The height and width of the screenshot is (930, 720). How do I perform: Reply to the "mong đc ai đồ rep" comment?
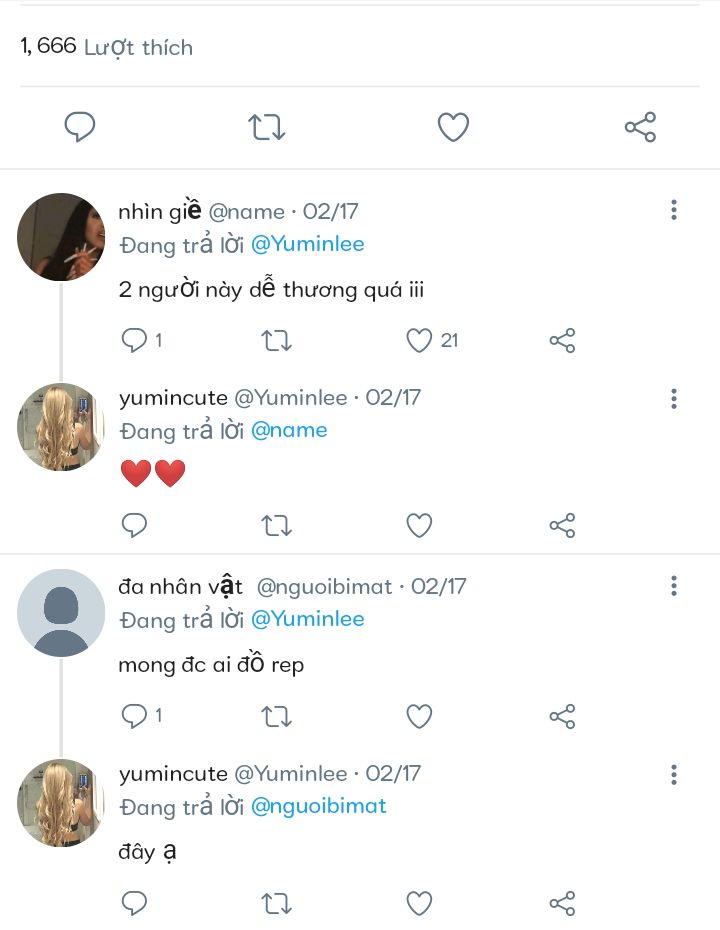click(134, 716)
